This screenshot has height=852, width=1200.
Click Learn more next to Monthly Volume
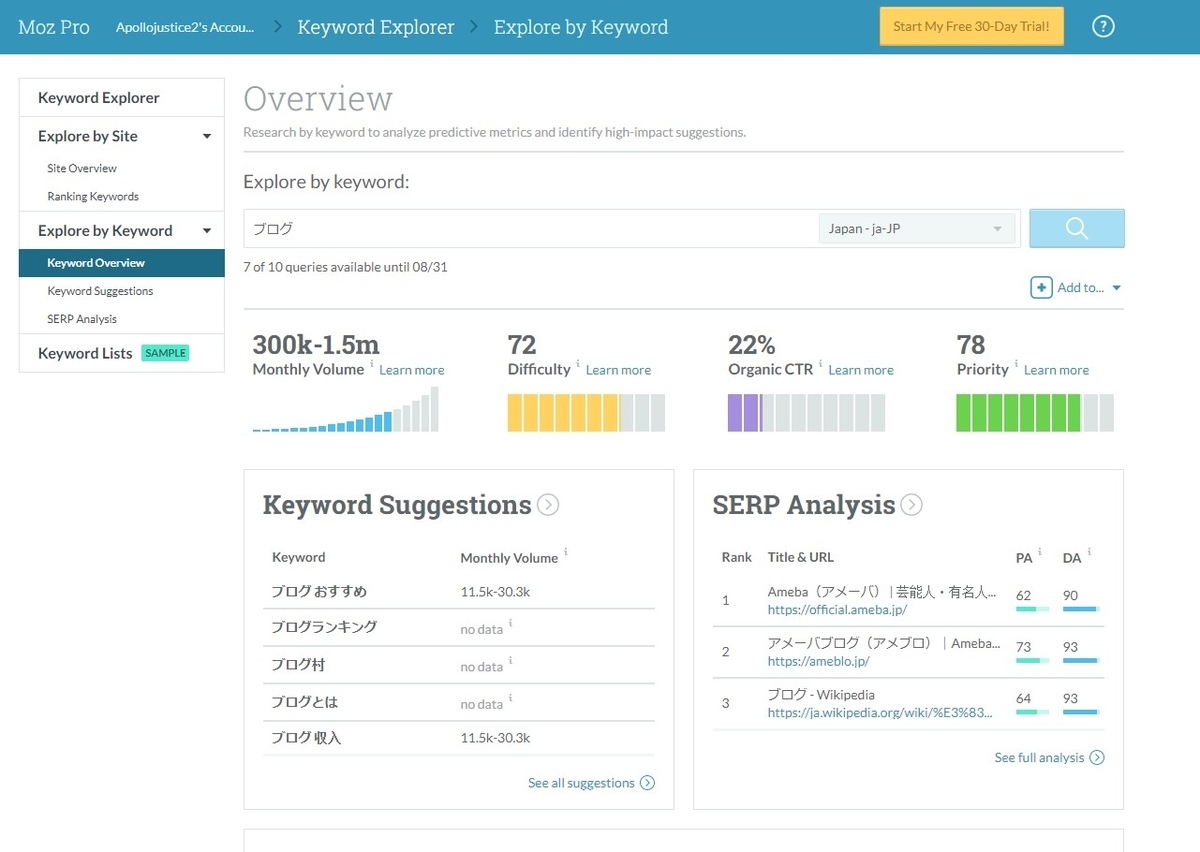pyautogui.click(x=412, y=370)
